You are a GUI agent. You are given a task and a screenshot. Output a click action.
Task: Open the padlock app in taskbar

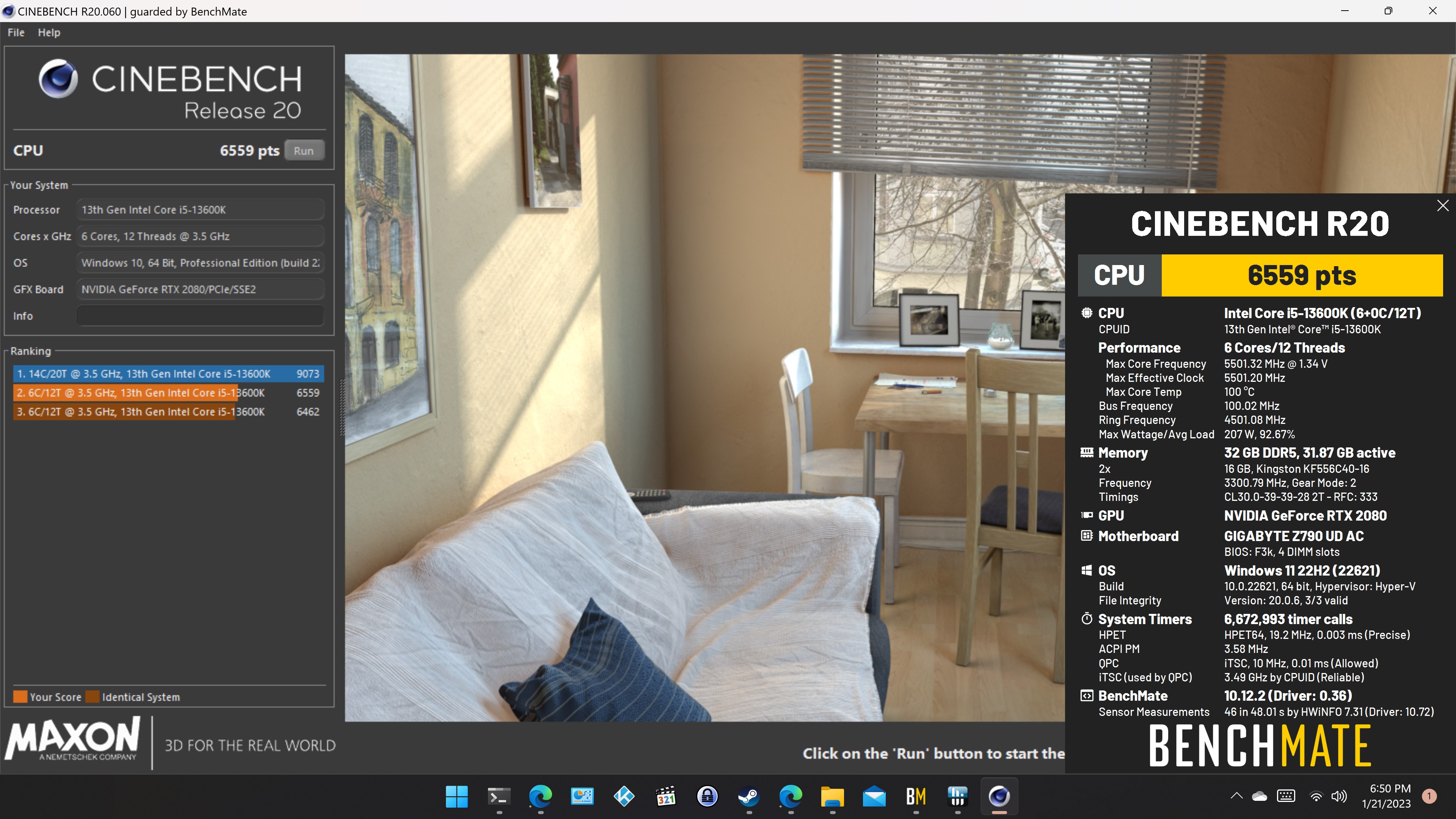click(x=707, y=796)
